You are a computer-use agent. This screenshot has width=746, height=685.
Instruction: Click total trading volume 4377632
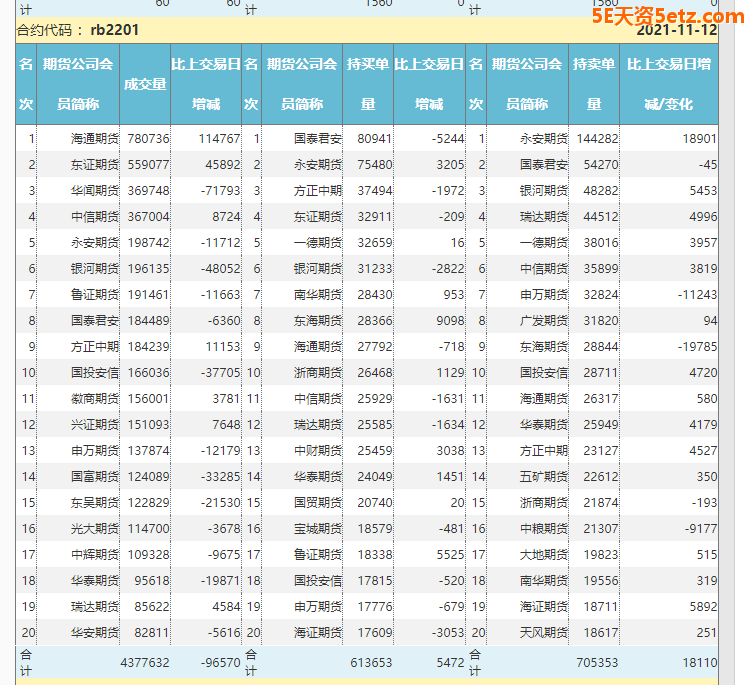(x=144, y=662)
